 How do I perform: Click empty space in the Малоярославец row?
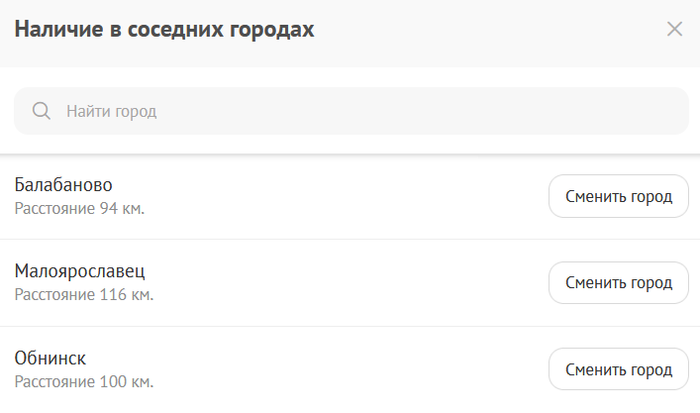pos(350,283)
